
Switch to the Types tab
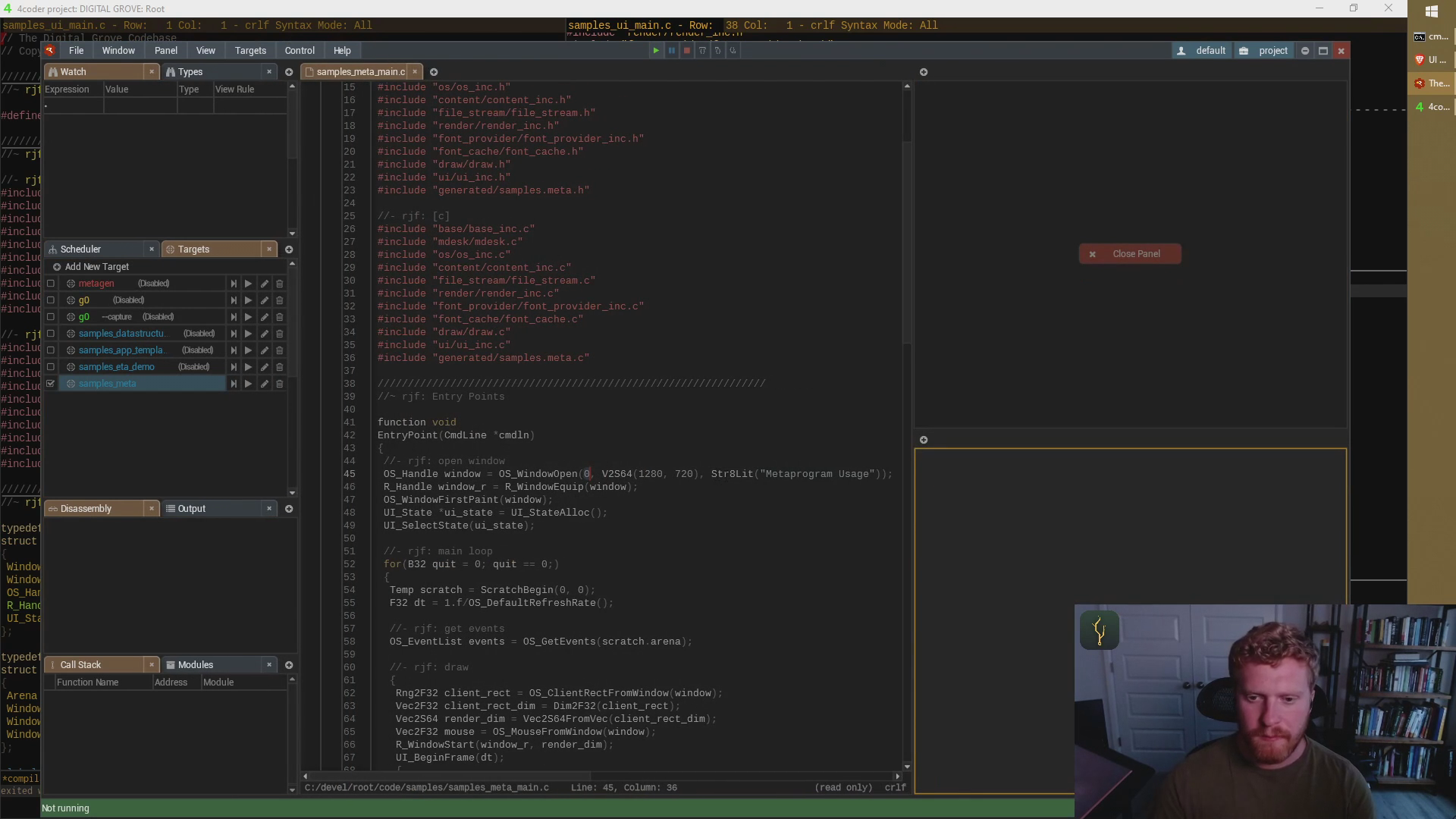pos(212,72)
